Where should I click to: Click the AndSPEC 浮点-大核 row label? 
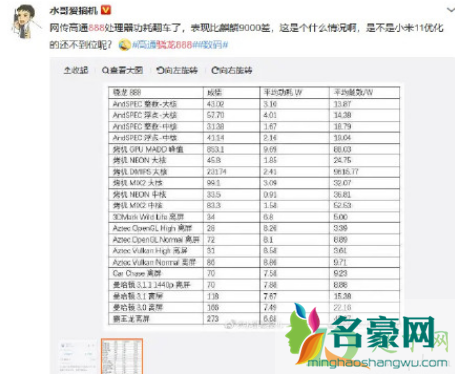(145, 115)
